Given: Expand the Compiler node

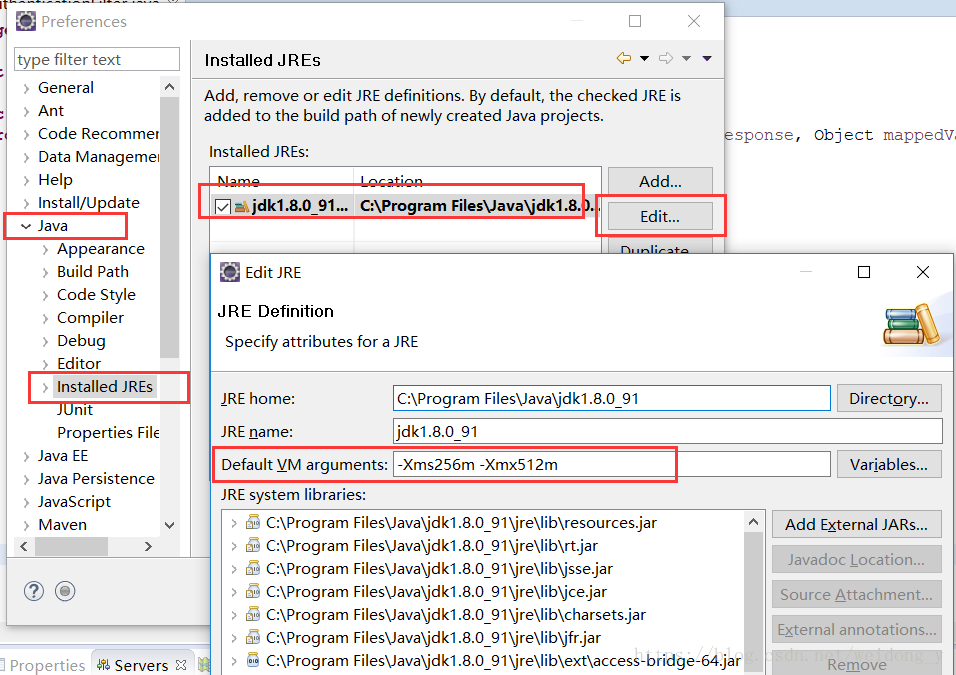Looking at the screenshot, I should pyautogui.click(x=45, y=318).
